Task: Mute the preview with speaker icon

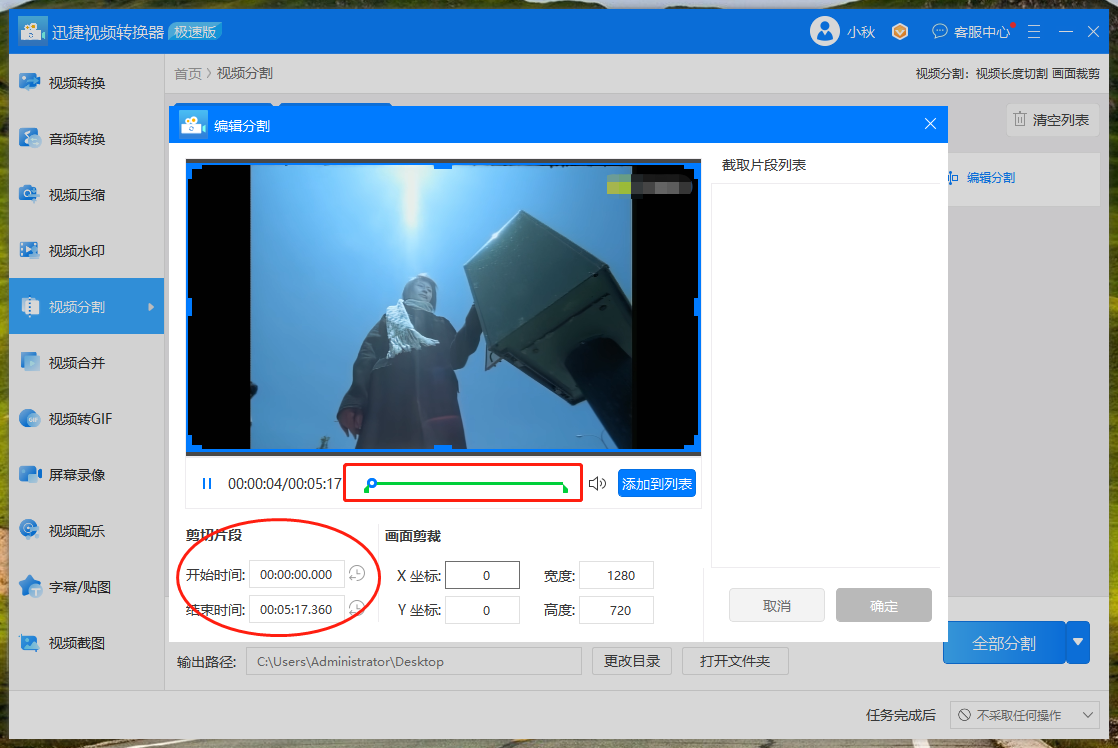Action: (597, 484)
